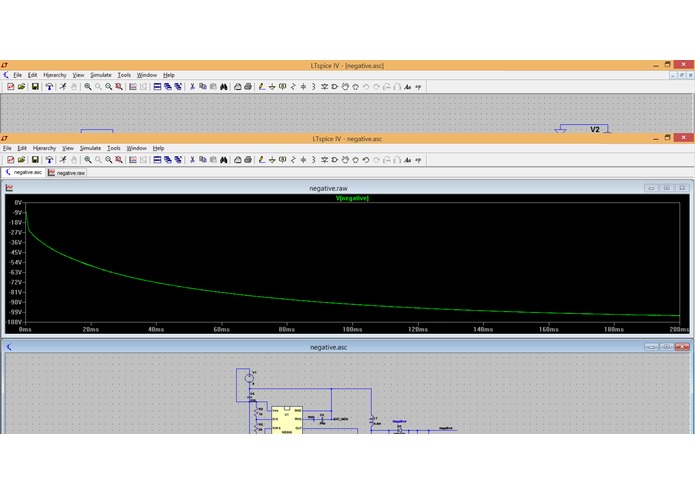Open Help menu in back LTspice window

tap(169, 75)
